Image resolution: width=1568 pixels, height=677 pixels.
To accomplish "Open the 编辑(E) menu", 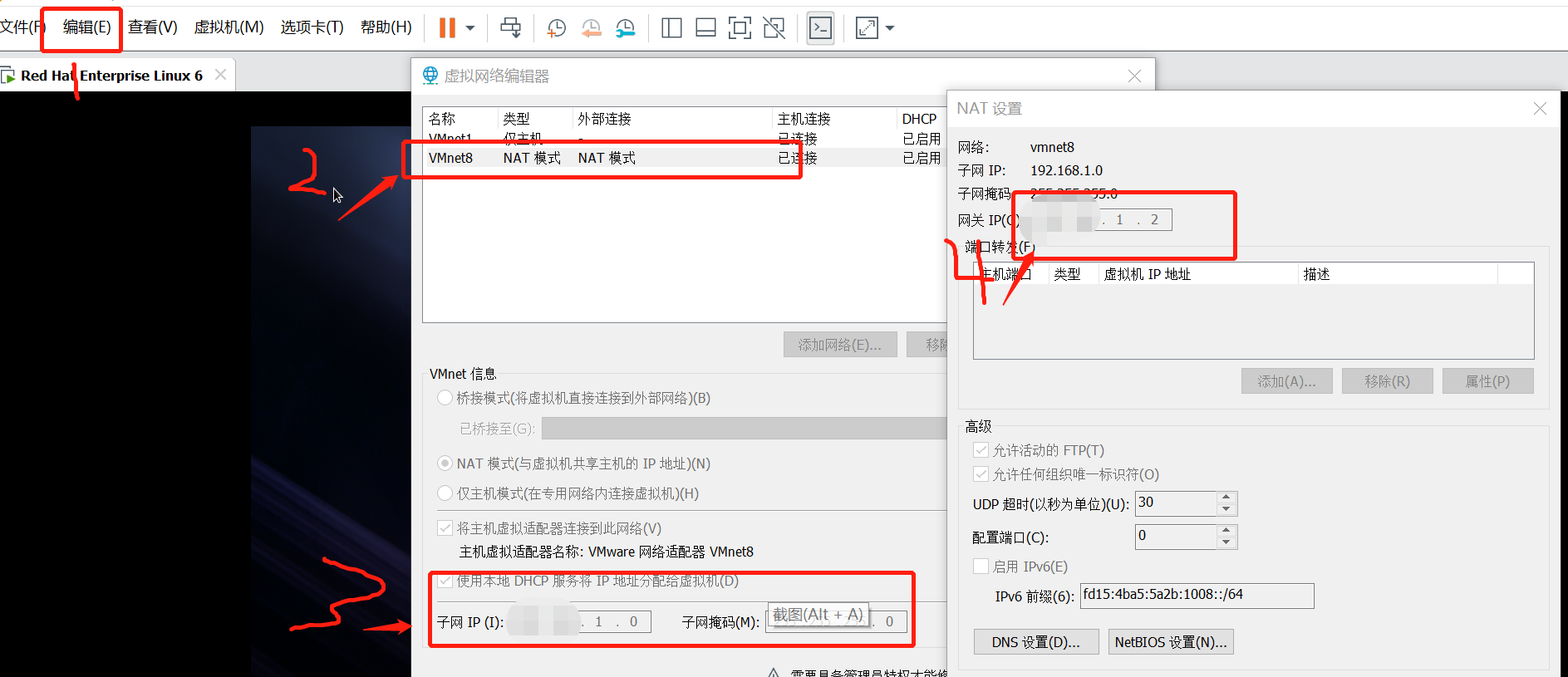I will [86, 27].
